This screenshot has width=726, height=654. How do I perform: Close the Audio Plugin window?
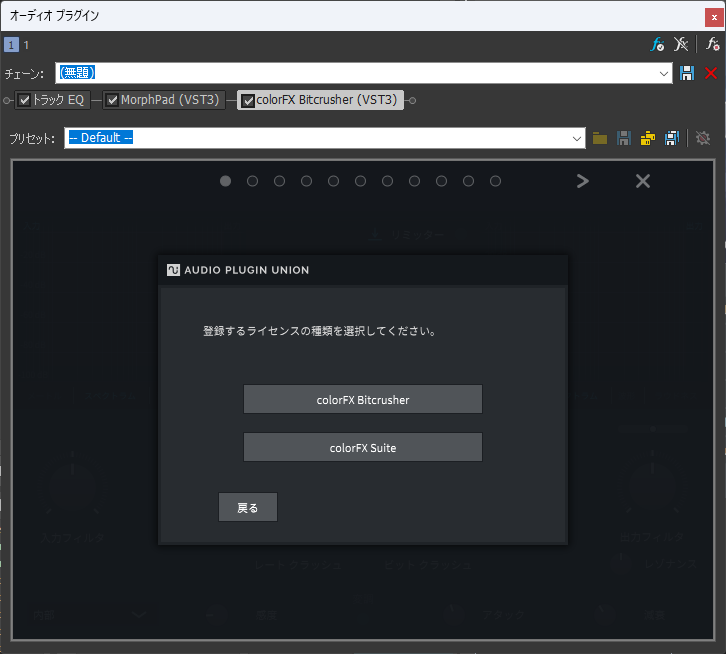[x=714, y=17]
